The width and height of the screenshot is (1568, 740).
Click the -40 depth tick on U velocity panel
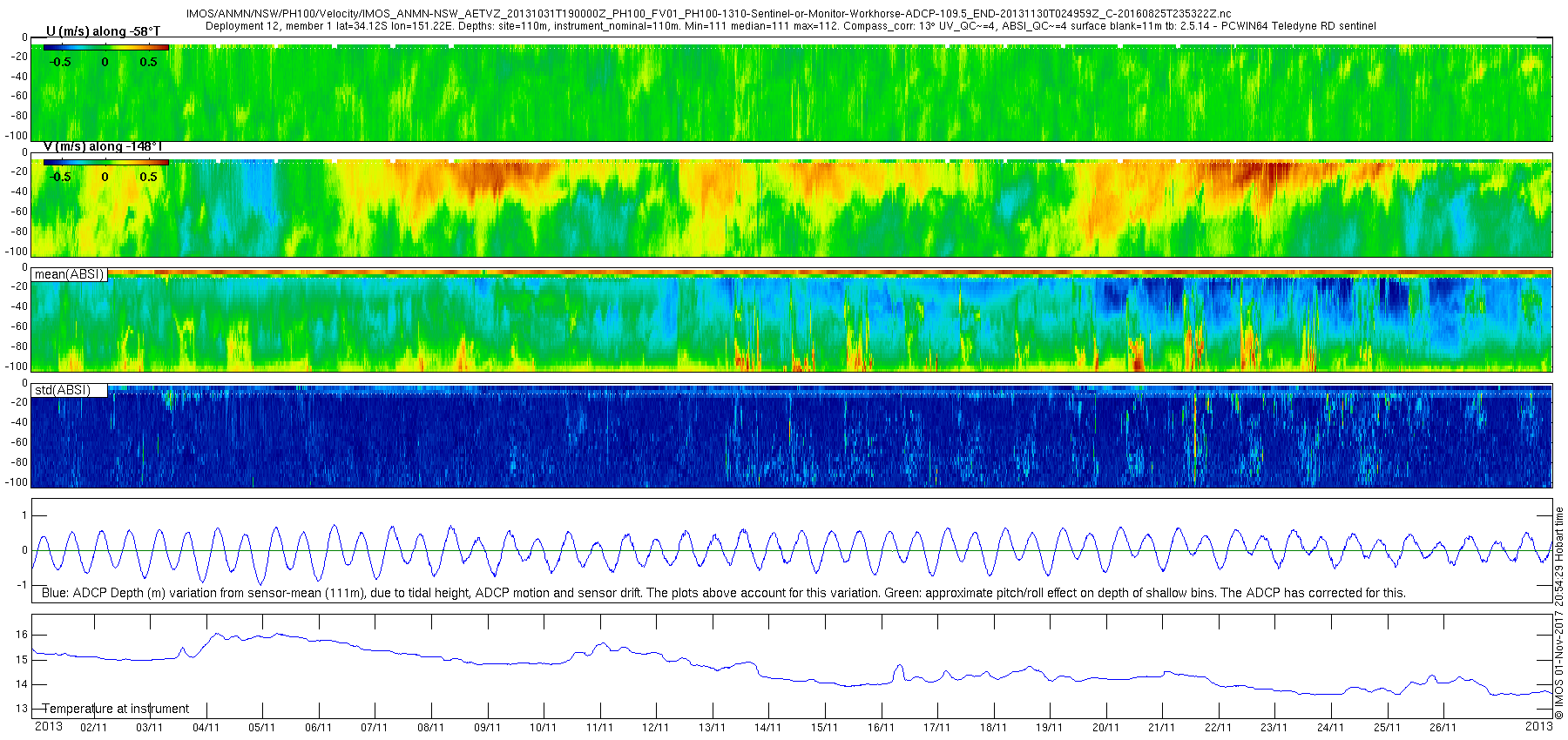[19, 77]
